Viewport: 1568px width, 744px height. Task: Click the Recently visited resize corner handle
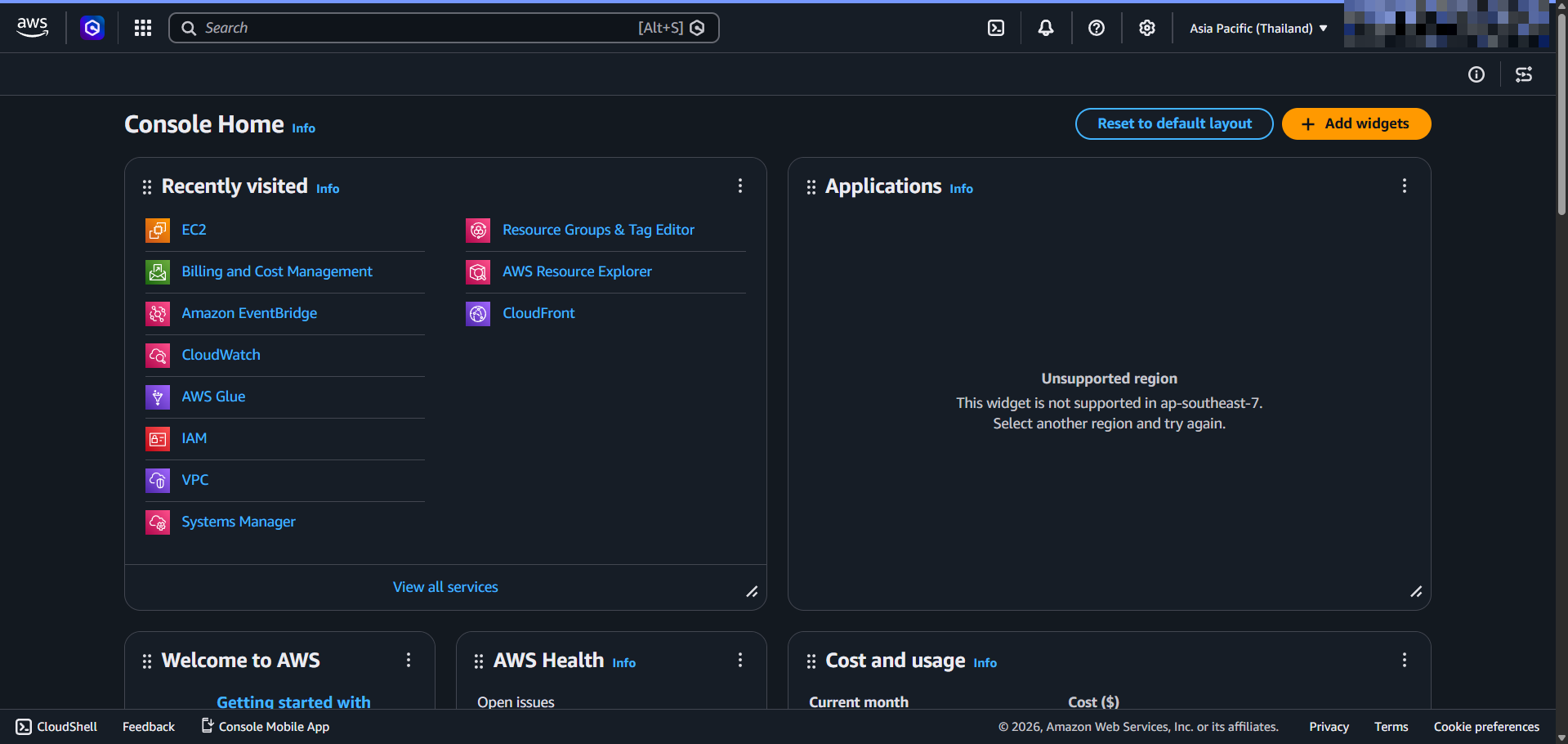752,592
